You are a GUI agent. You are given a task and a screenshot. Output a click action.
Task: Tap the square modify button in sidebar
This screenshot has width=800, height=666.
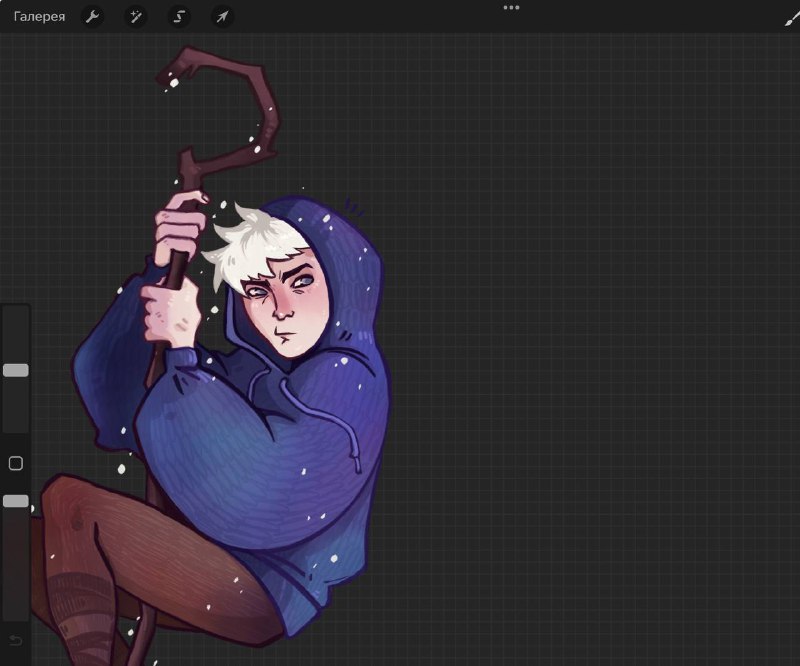pos(16,463)
